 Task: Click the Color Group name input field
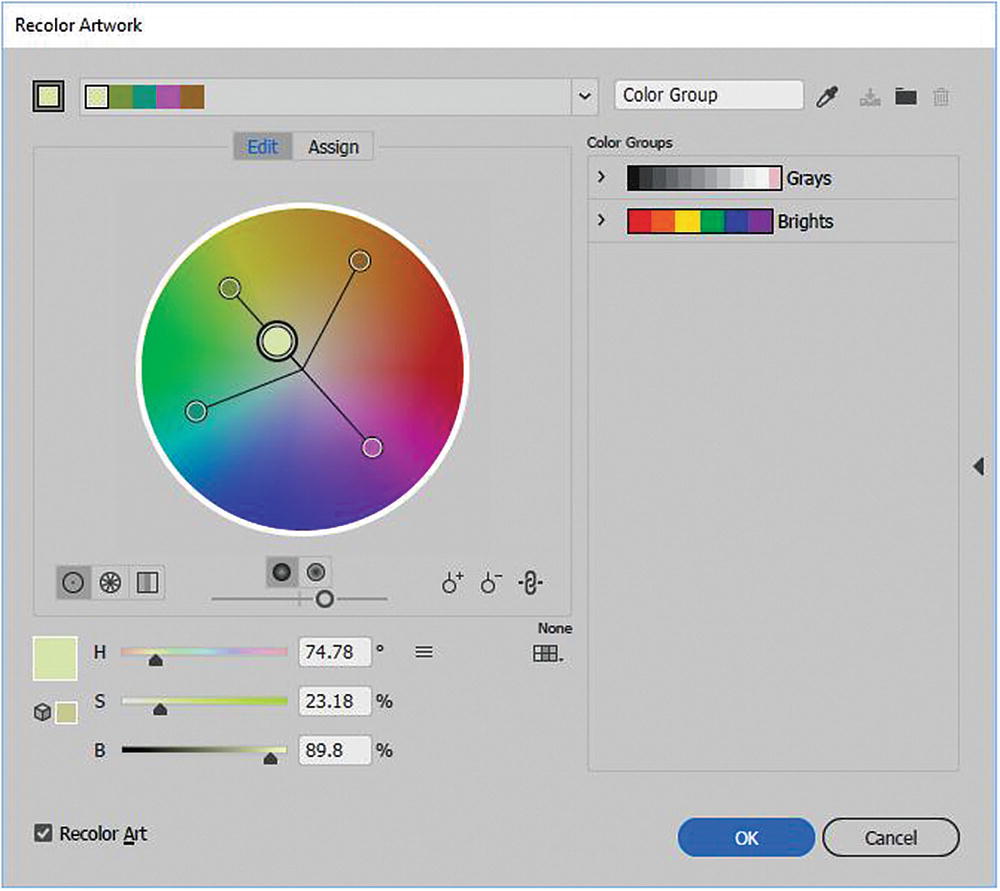pos(708,96)
